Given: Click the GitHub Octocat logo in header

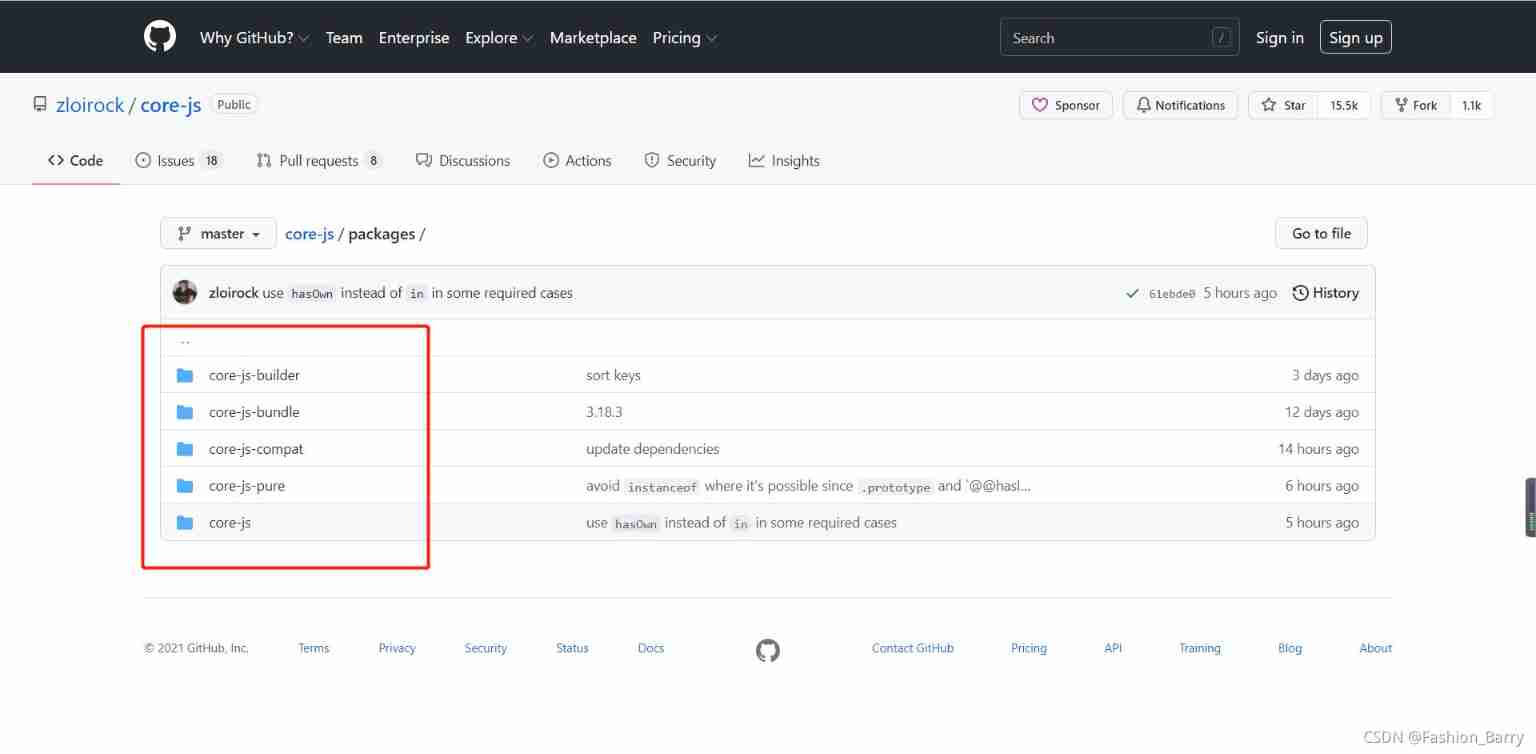Looking at the screenshot, I should (160, 37).
